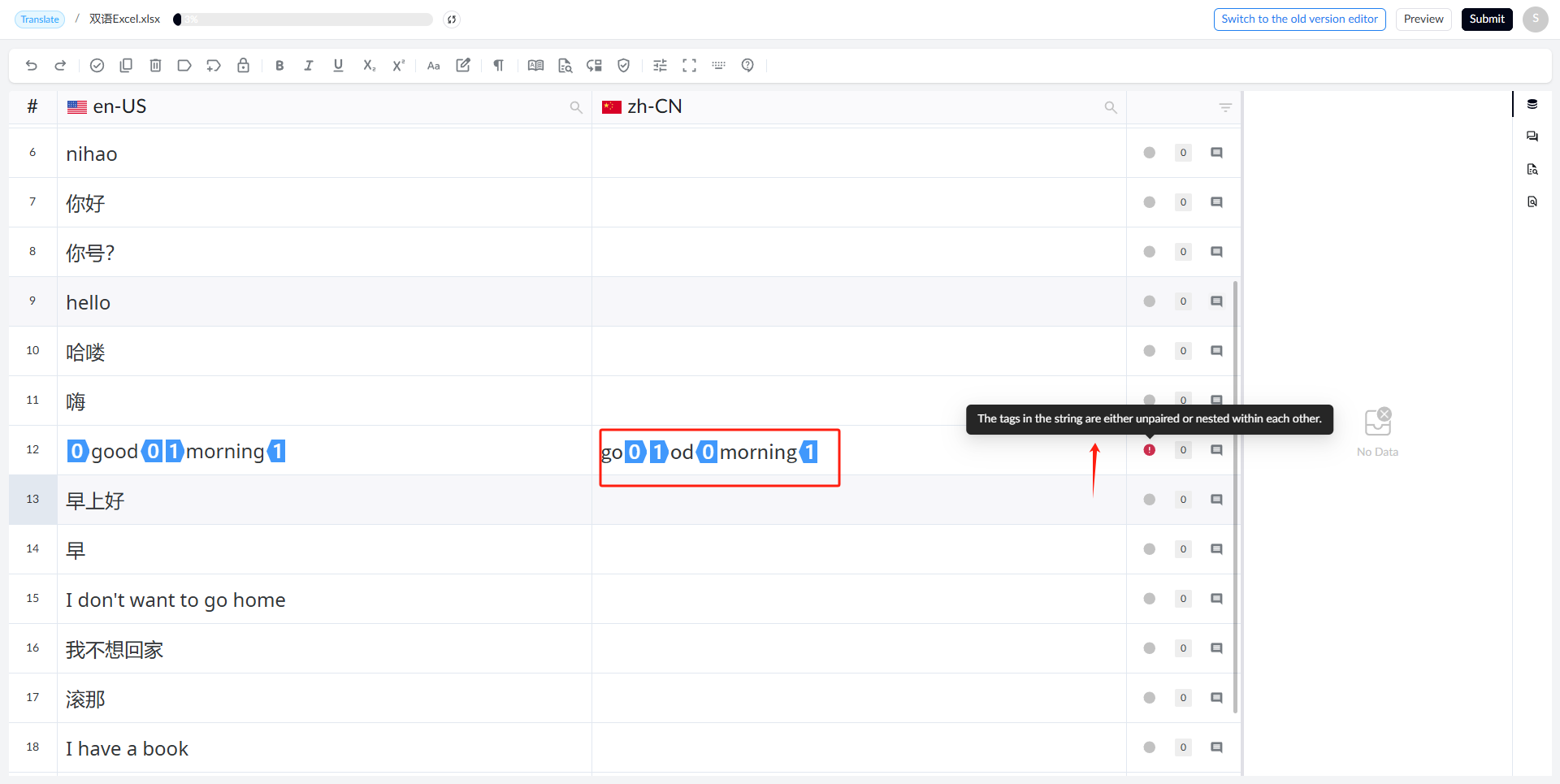This screenshot has width=1560, height=784.
Task: Click the confirm segment checkmark icon
Action: coord(97,66)
